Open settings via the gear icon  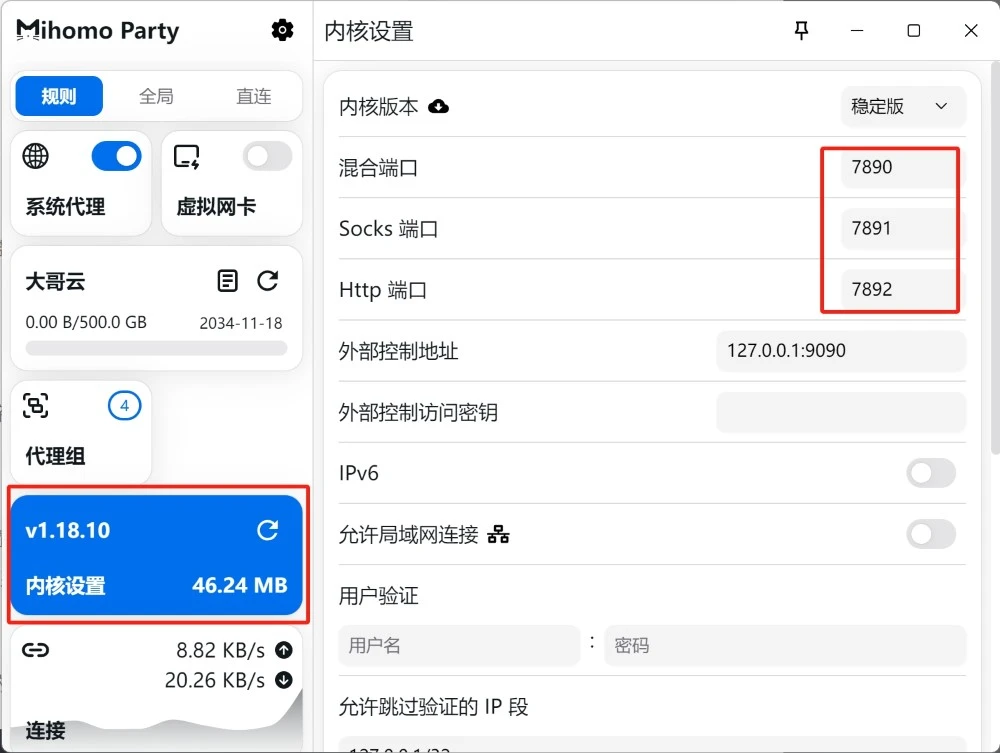click(283, 31)
